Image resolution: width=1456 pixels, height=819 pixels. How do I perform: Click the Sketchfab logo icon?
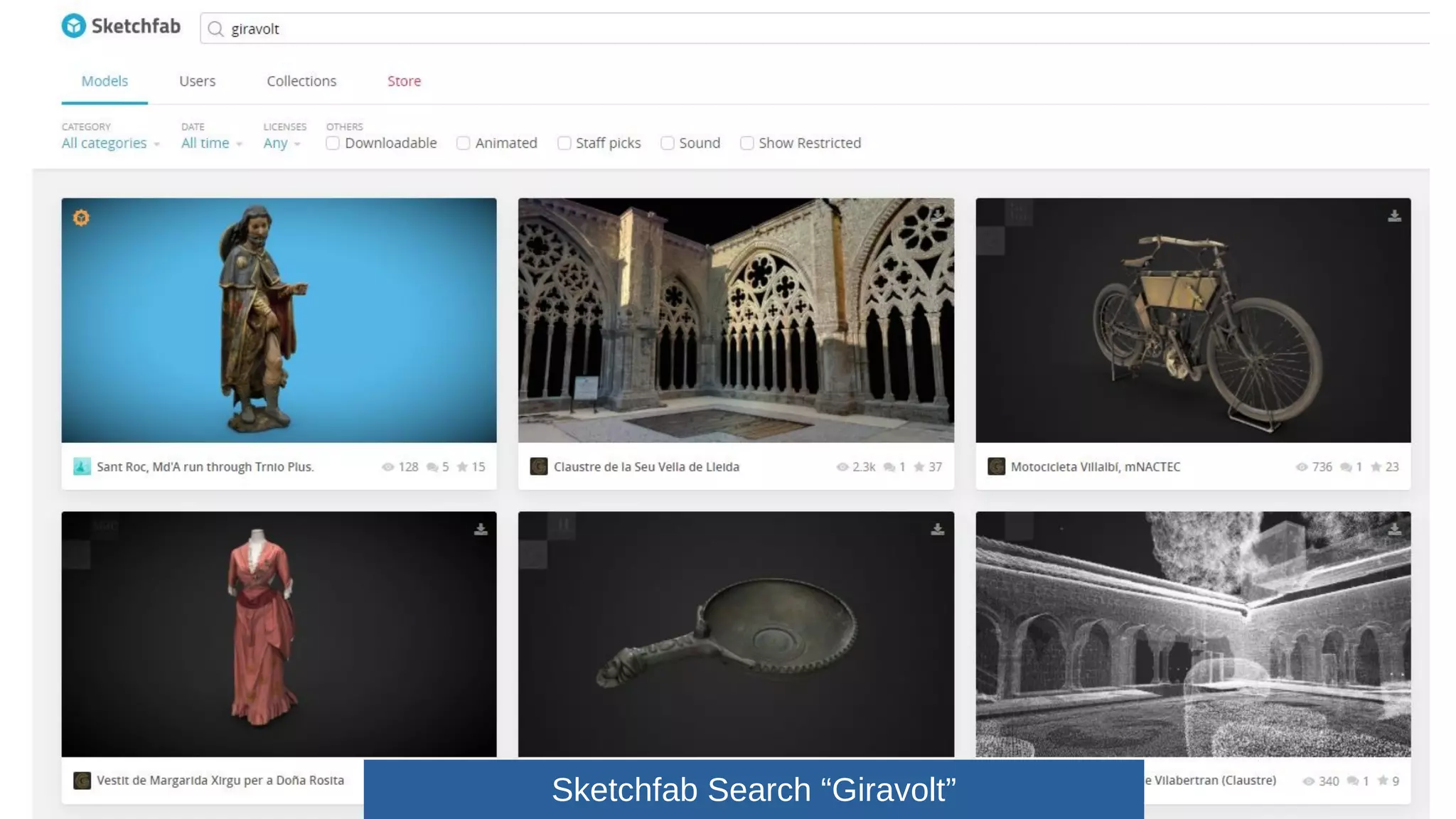(x=74, y=26)
